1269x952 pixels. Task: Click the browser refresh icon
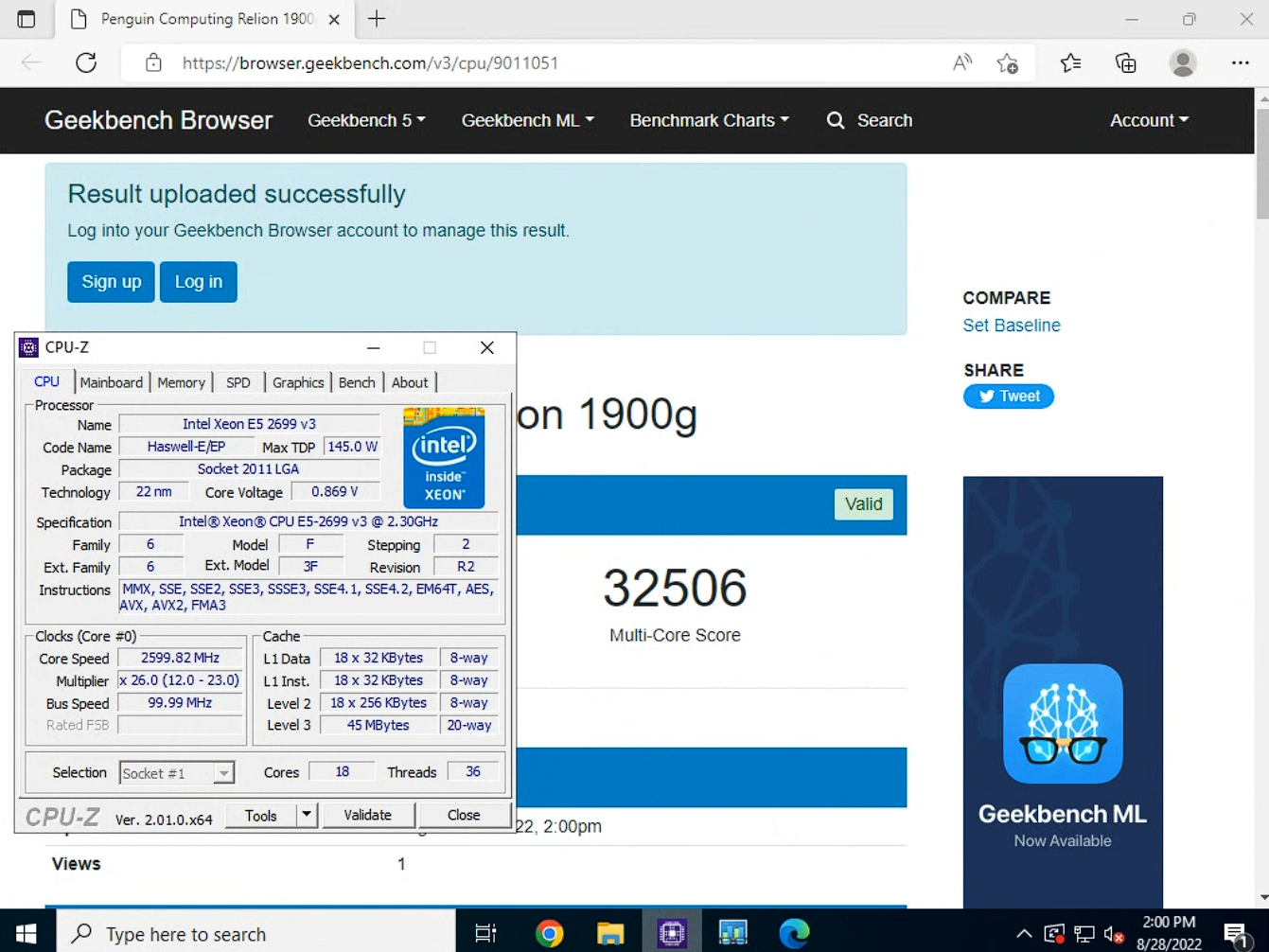(x=86, y=63)
